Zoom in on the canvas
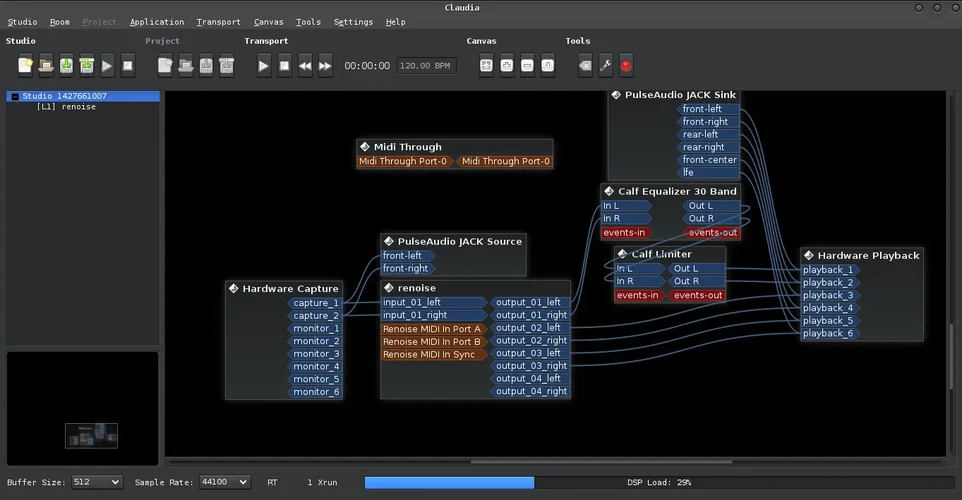The height and width of the screenshot is (500, 962). click(x=507, y=66)
